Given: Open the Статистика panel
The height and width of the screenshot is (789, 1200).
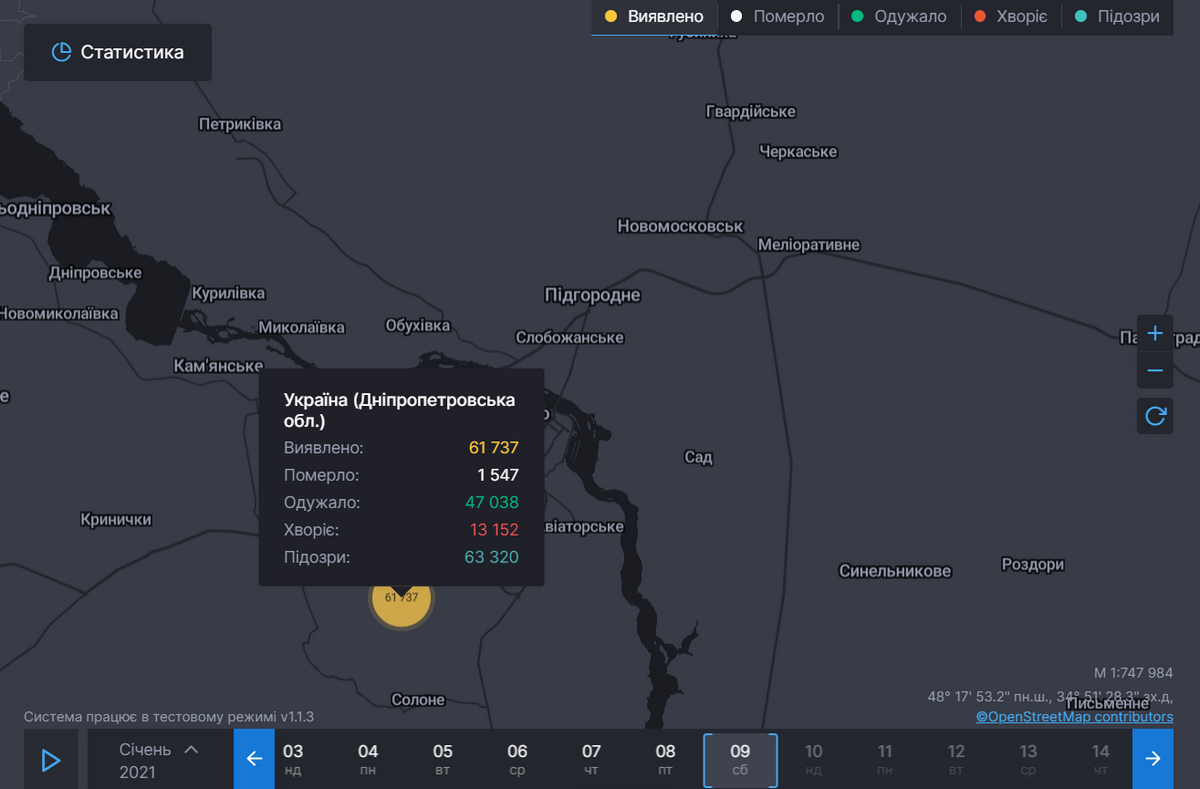Looking at the screenshot, I should (118, 52).
